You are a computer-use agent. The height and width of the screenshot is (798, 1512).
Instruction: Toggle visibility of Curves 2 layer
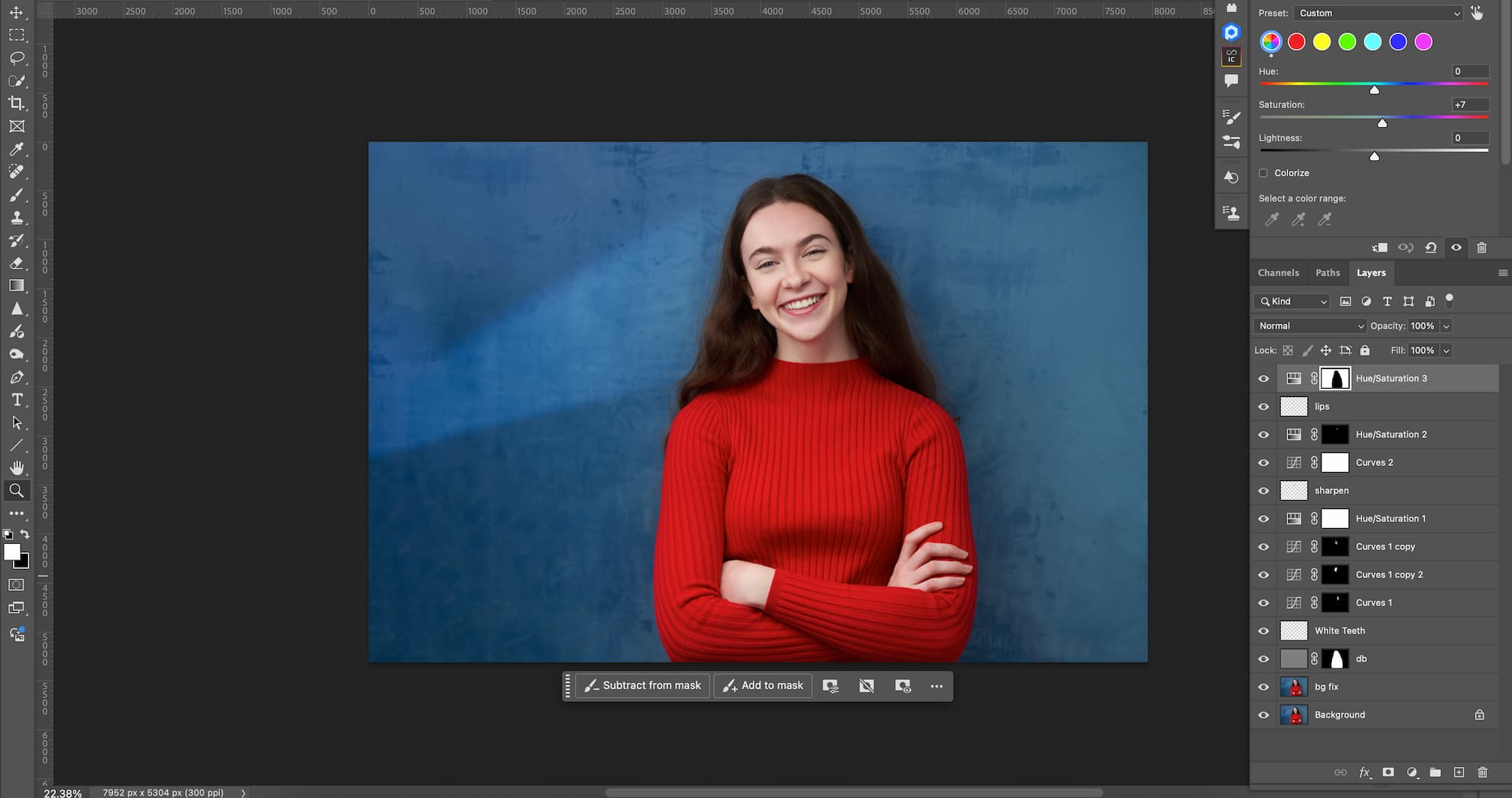pyautogui.click(x=1263, y=462)
